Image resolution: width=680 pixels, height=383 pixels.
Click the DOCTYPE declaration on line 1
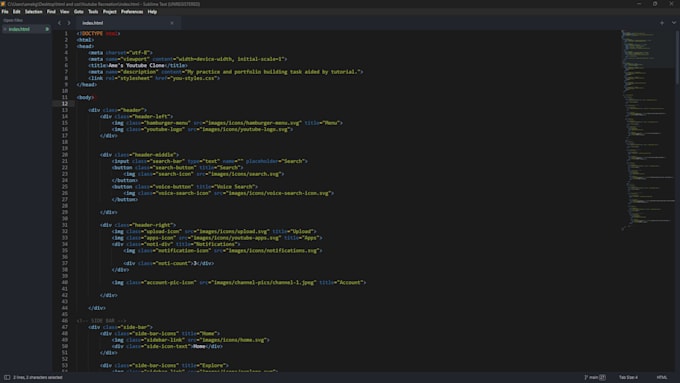[98, 33]
